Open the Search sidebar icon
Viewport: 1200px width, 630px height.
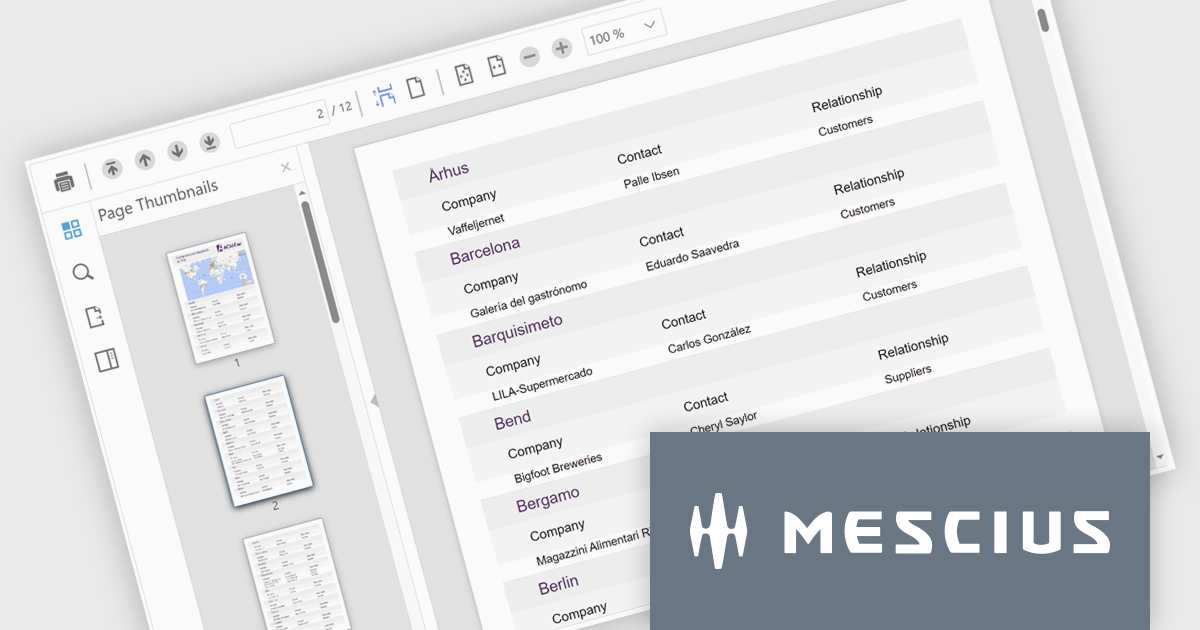(83, 273)
